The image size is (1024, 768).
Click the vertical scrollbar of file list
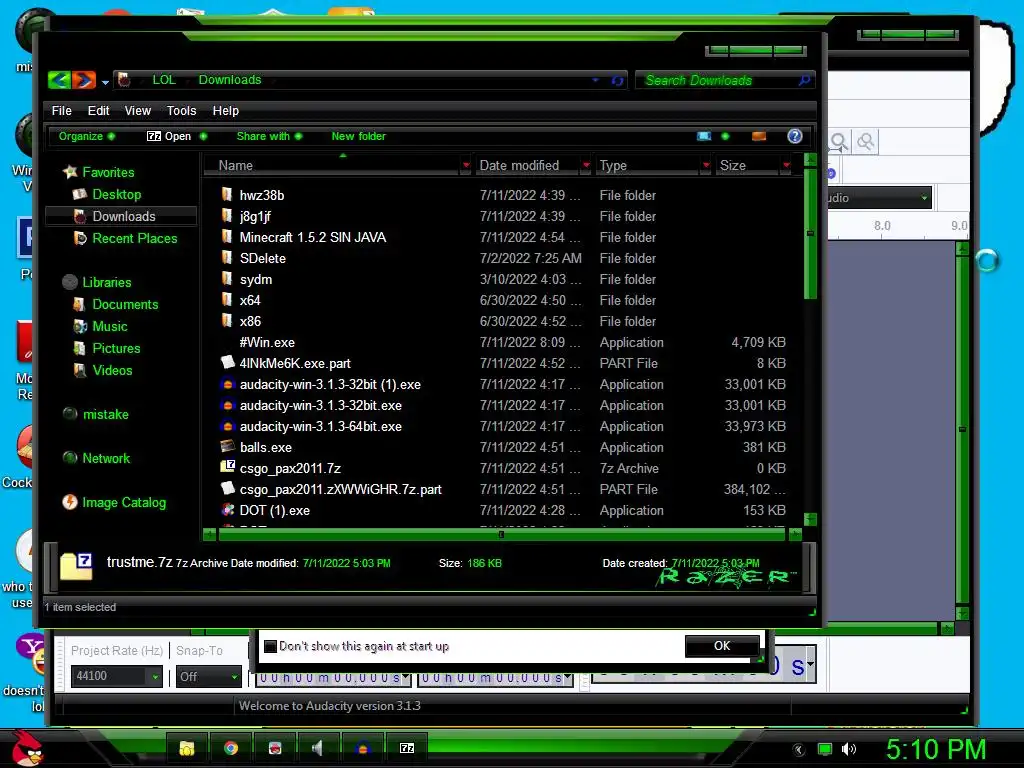[x=810, y=234]
